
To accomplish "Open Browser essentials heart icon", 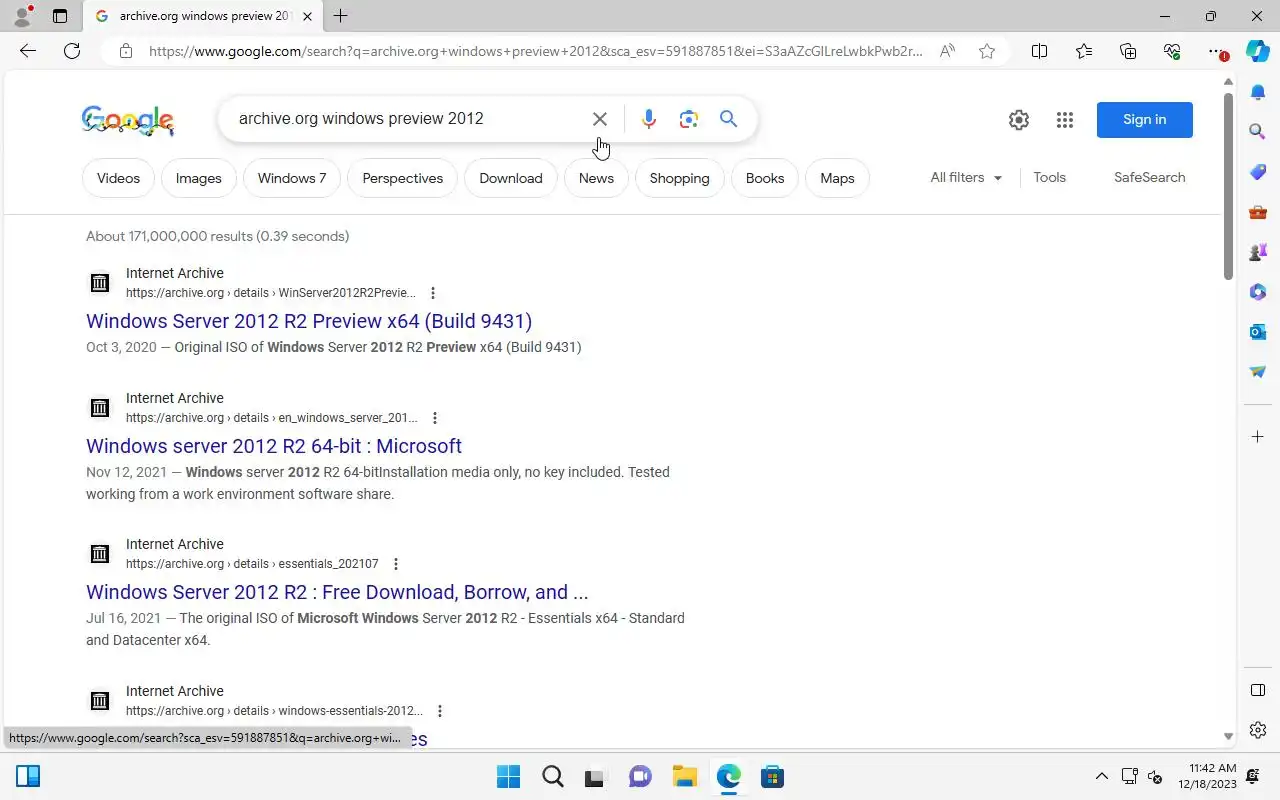I will point(1172,51).
